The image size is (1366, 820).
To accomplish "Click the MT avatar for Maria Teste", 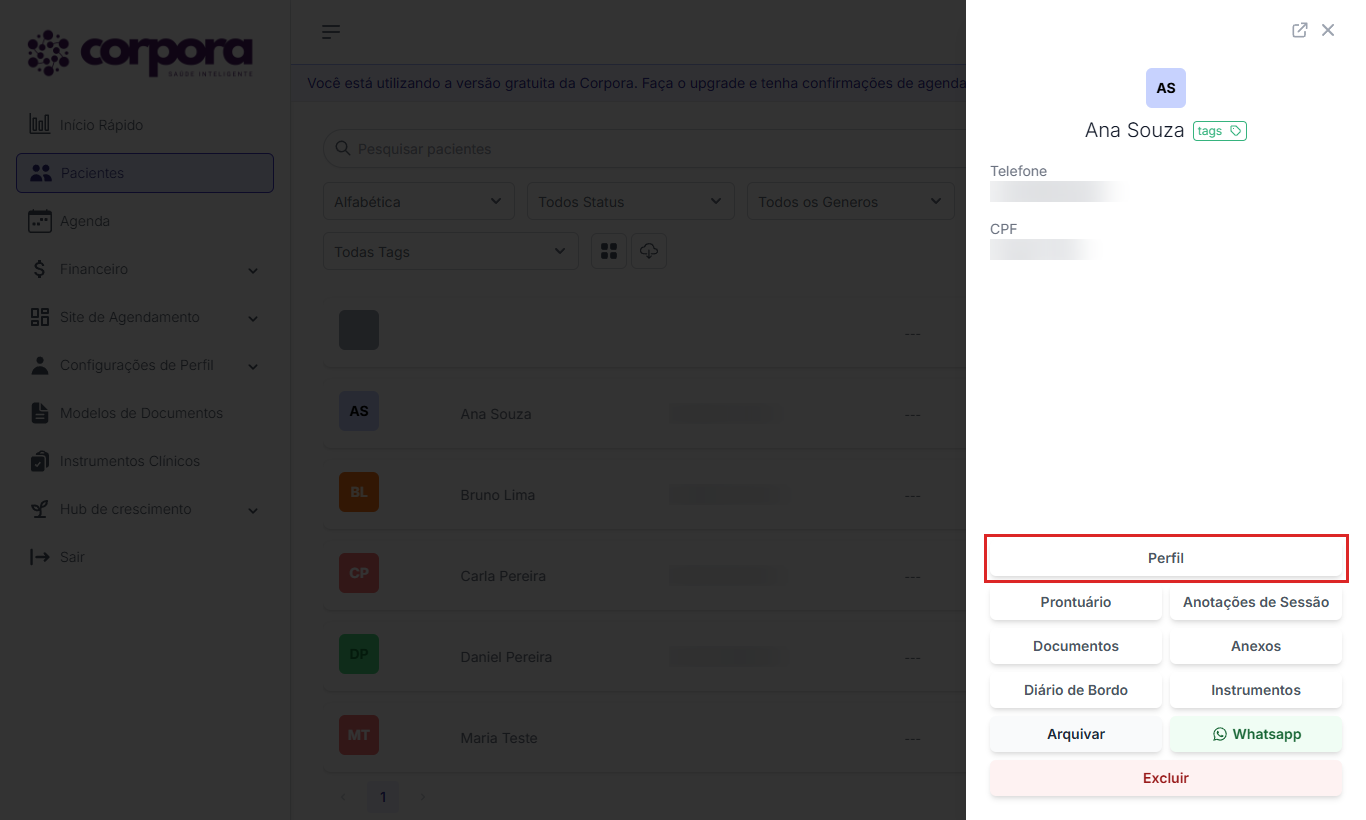I will [x=359, y=735].
